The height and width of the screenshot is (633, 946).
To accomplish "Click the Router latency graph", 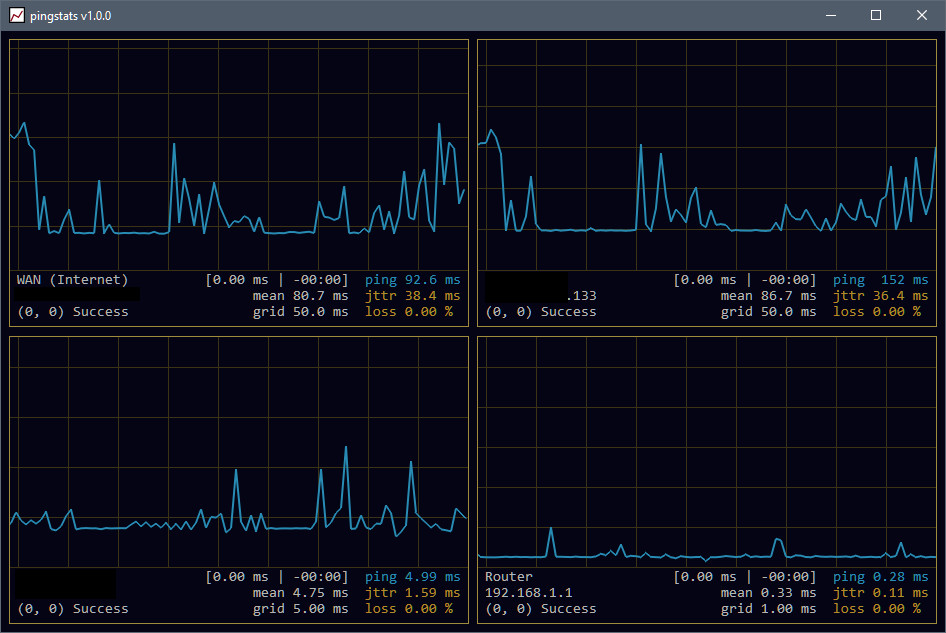I will click(707, 452).
